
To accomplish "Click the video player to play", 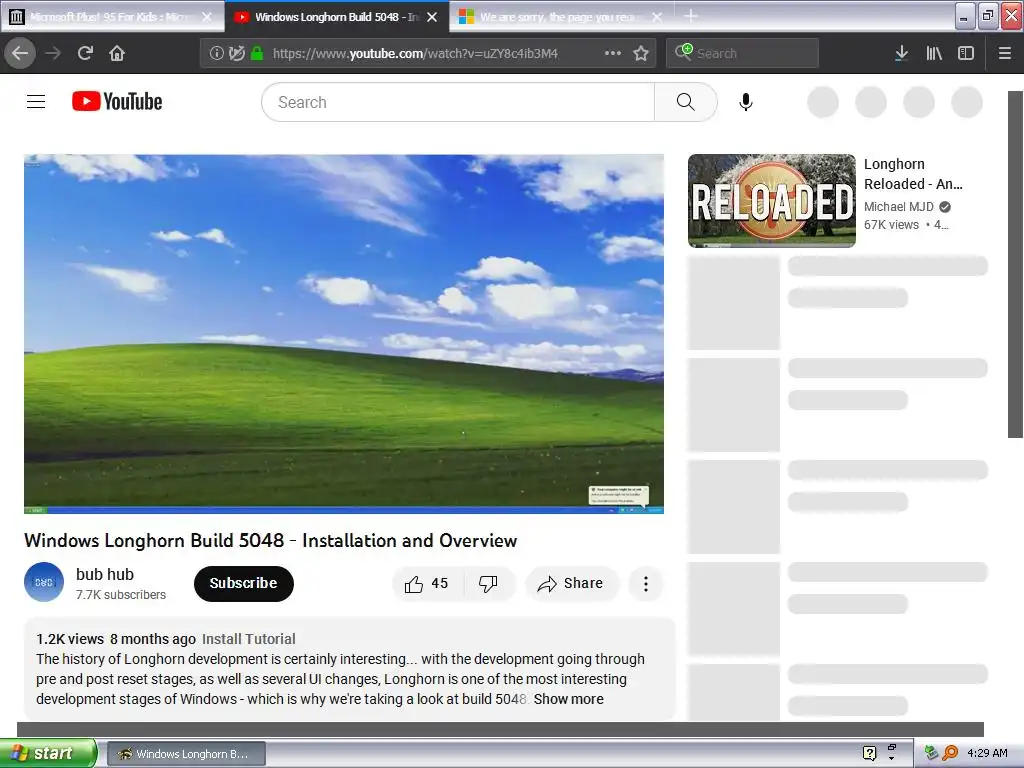I will pyautogui.click(x=344, y=334).
